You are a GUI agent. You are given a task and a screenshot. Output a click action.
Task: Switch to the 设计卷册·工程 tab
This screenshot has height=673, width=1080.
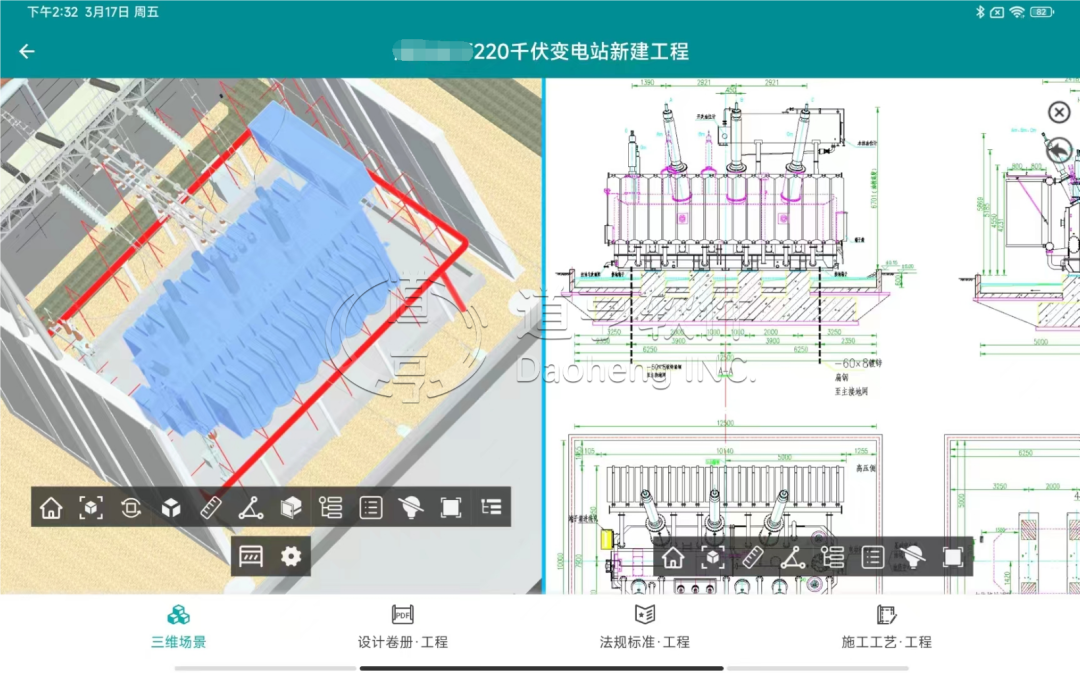point(403,627)
